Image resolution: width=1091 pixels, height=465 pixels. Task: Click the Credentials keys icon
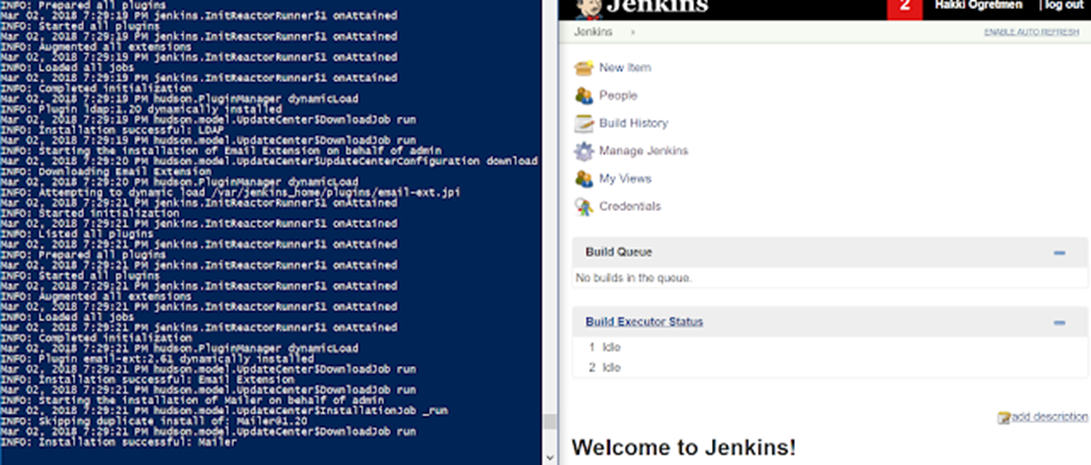[x=583, y=207]
